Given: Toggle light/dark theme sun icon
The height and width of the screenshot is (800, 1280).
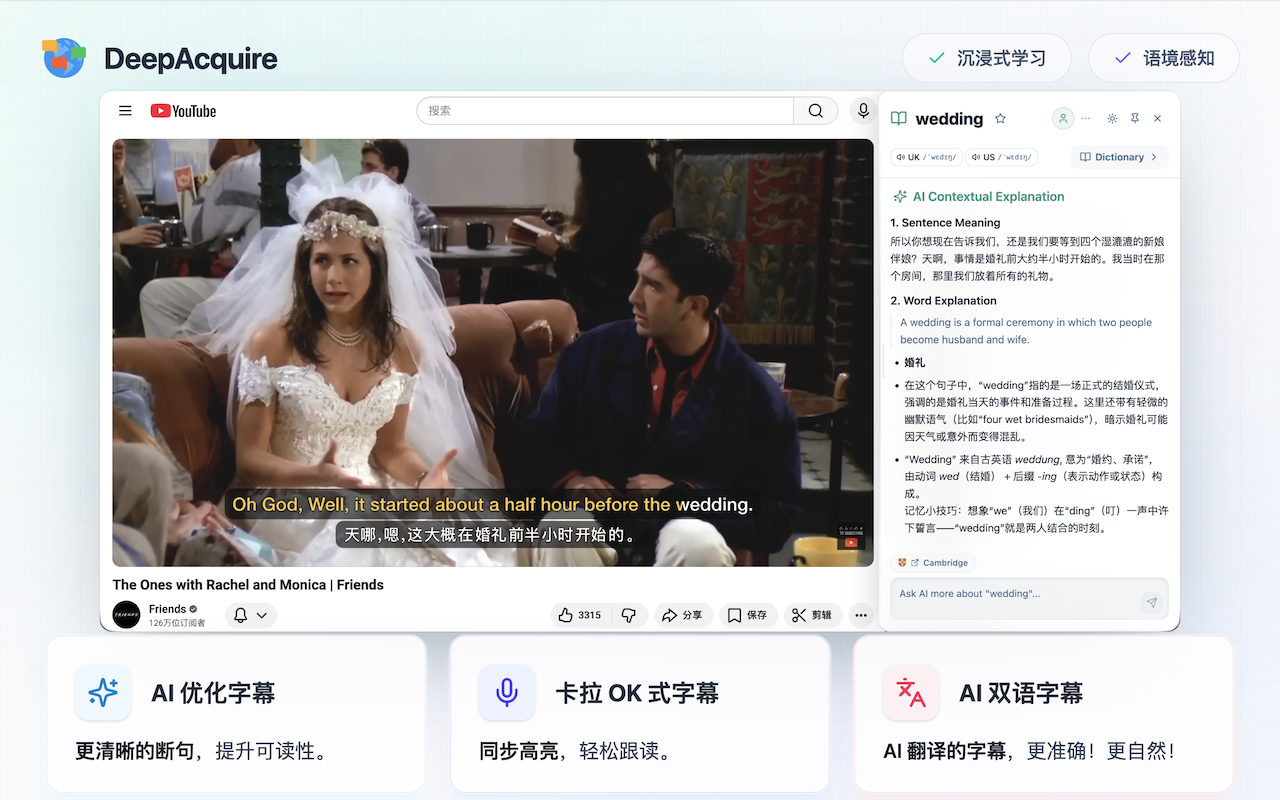Looking at the screenshot, I should (1112, 118).
